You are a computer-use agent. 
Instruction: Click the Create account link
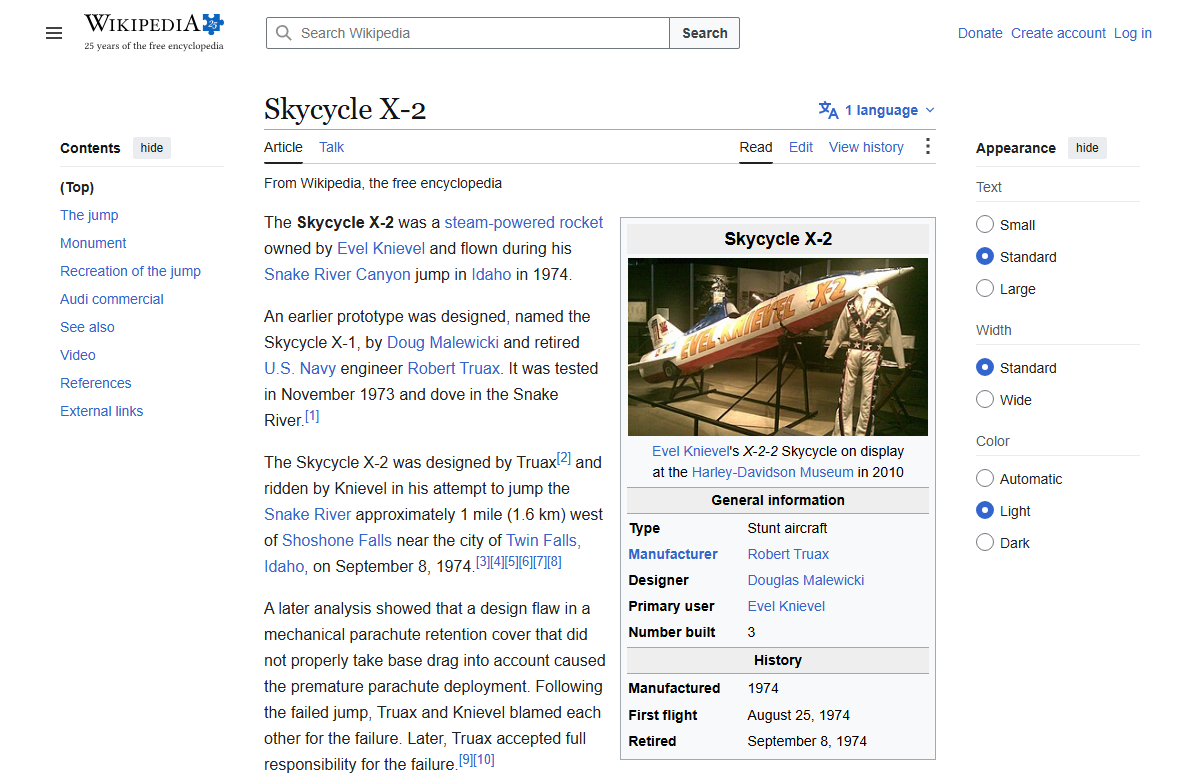click(x=1058, y=33)
